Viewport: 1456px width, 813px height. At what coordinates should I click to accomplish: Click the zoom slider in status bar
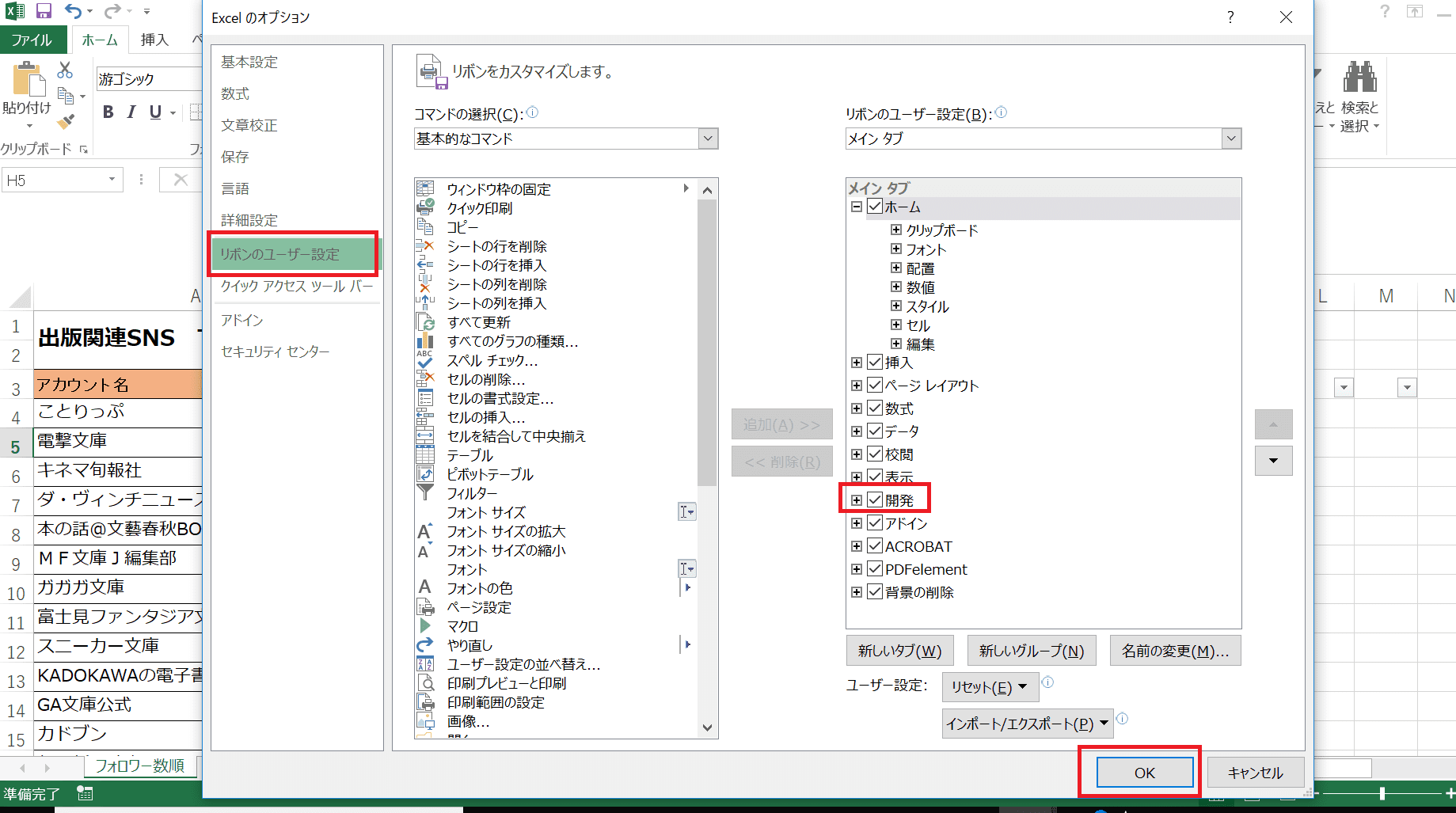click(x=1382, y=792)
